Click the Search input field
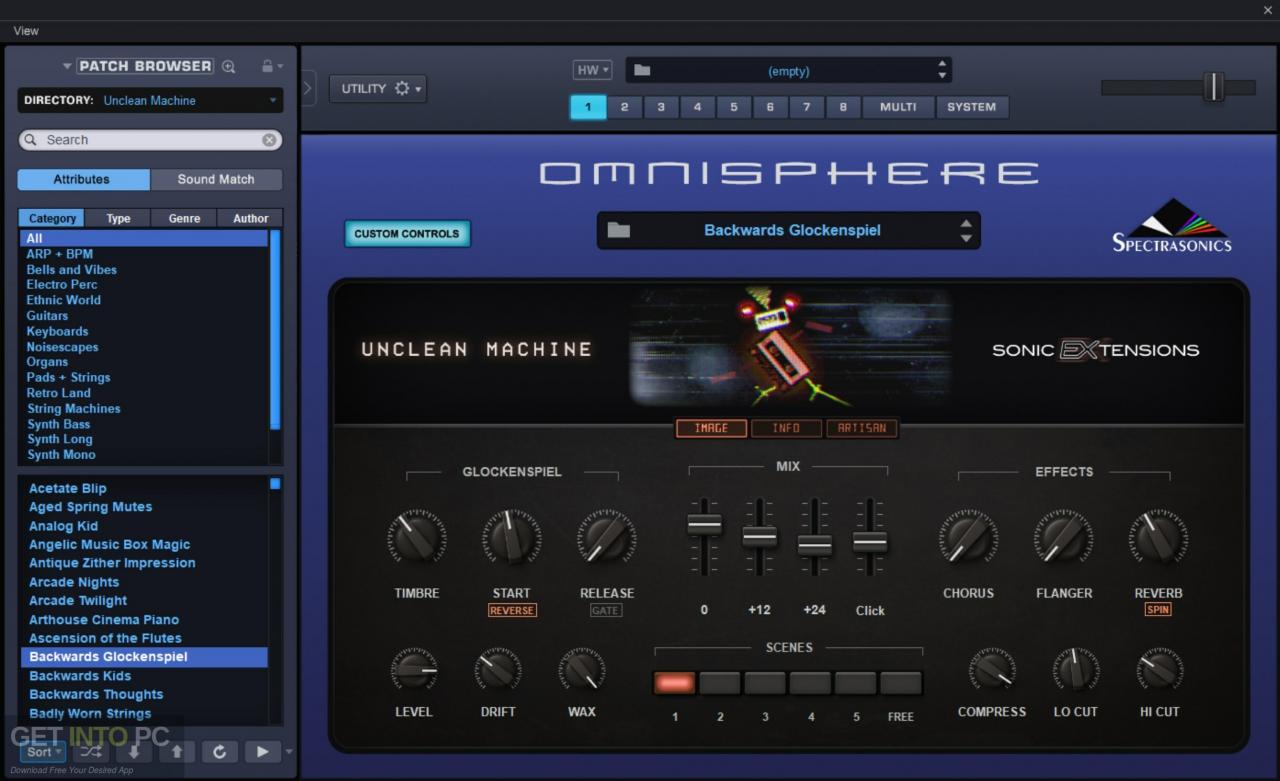This screenshot has height=781, width=1280. 148,140
